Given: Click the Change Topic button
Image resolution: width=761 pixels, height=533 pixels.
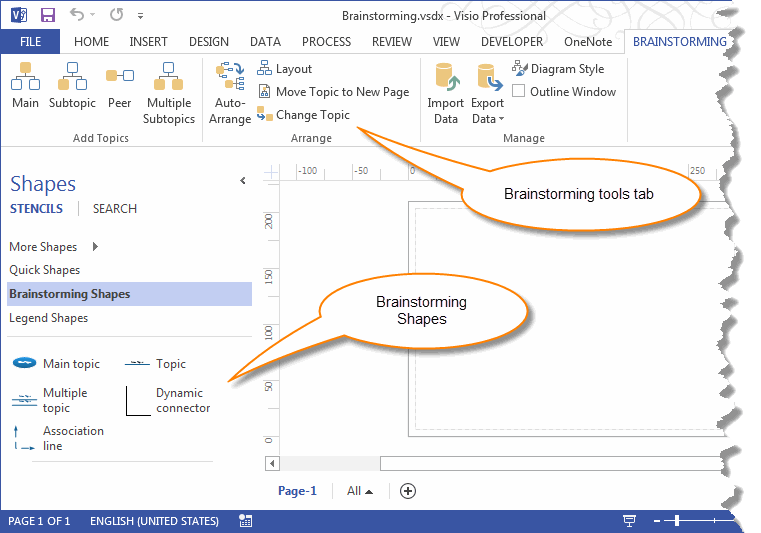Looking at the screenshot, I should (x=304, y=115).
